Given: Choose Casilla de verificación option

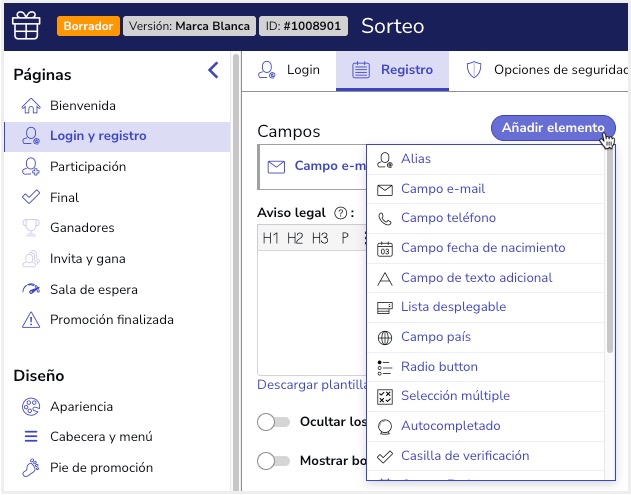Looking at the screenshot, I should (486, 456).
